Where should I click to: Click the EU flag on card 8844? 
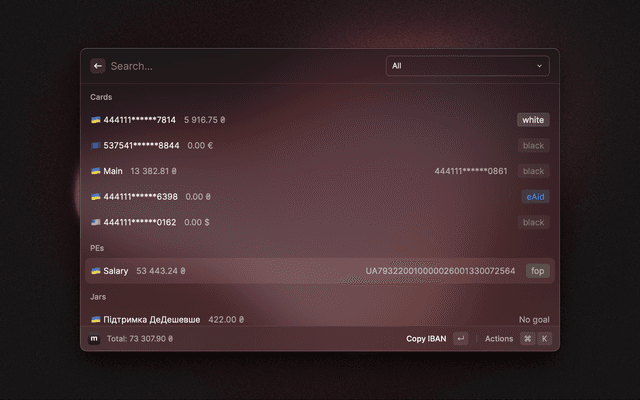coord(96,146)
